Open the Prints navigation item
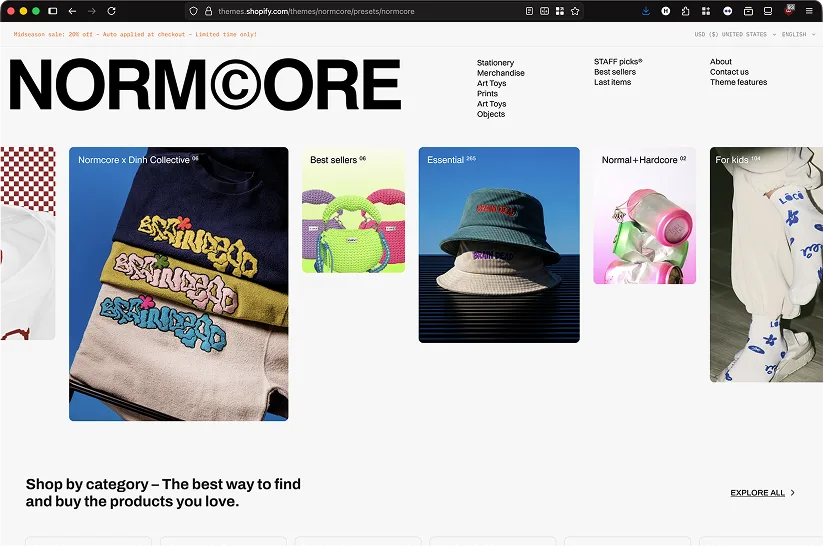 487,93
